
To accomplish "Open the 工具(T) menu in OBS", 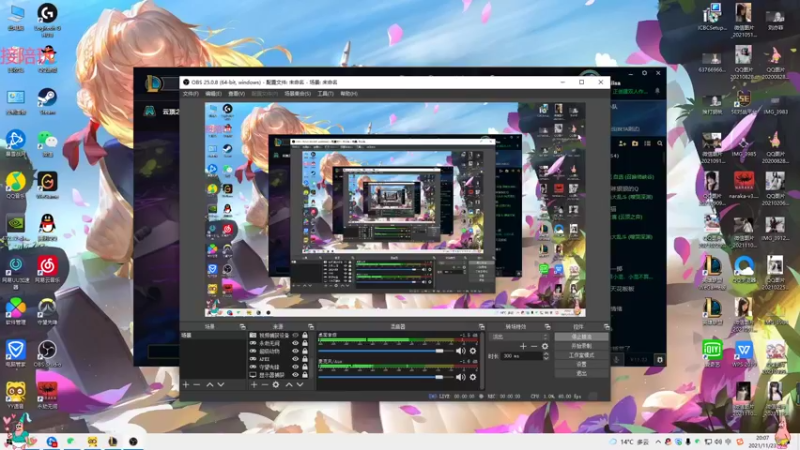I will (x=326, y=94).
